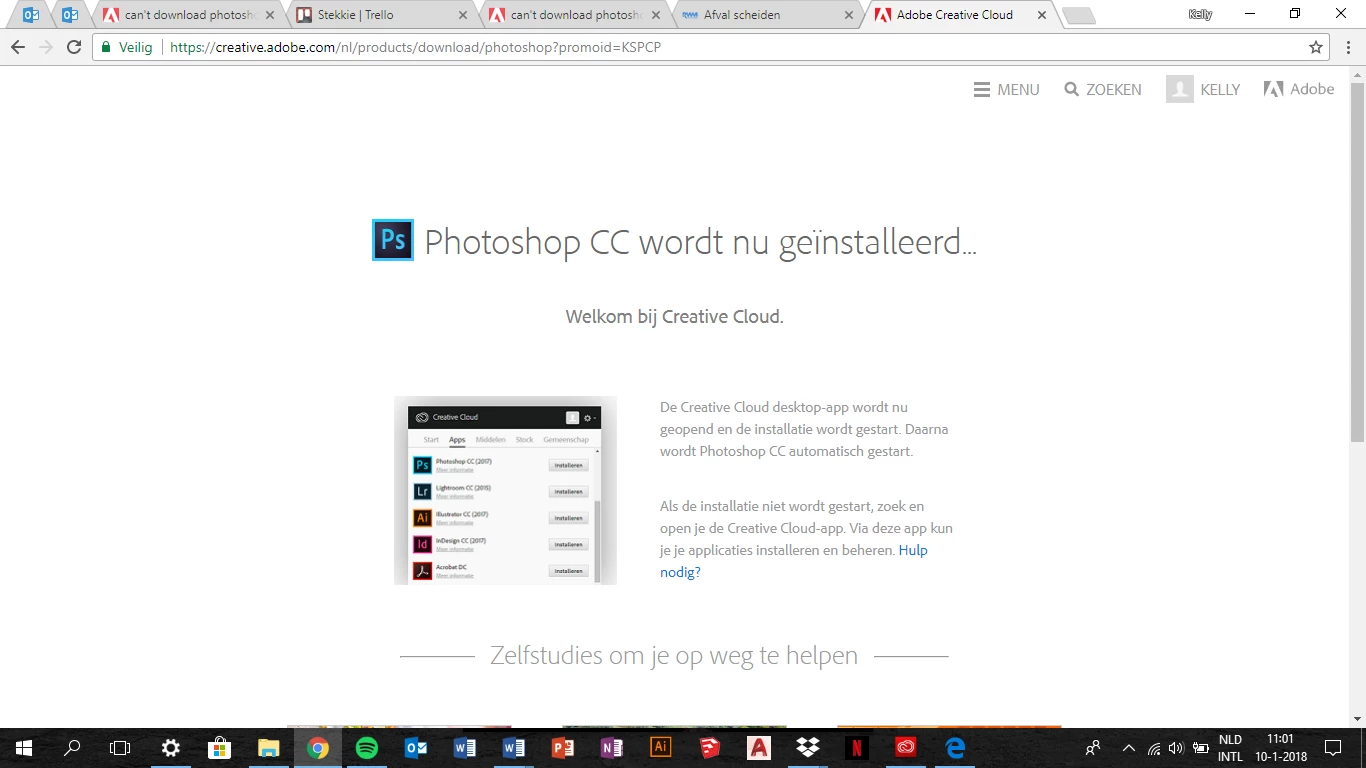Screen dimensions: 1366x768
Task: Launch SketchUp from the taskbar
Action: 710,748
